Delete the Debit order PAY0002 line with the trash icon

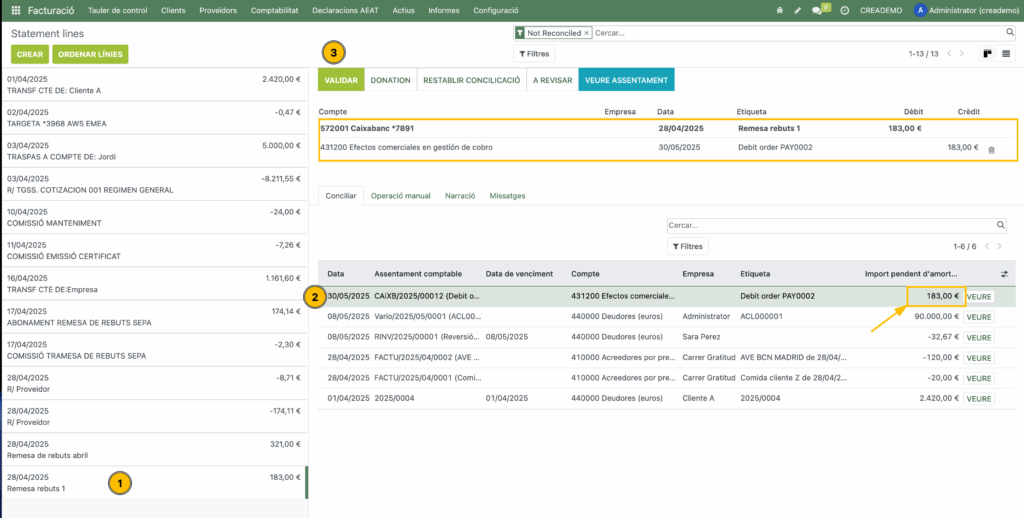[991, 149]
